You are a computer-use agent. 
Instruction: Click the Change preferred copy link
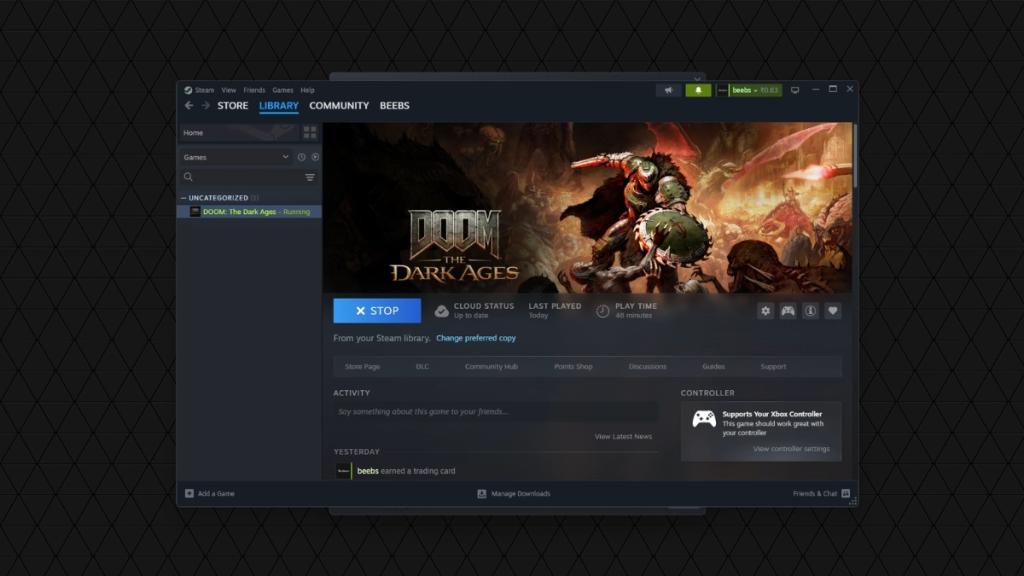pos(477,338)
